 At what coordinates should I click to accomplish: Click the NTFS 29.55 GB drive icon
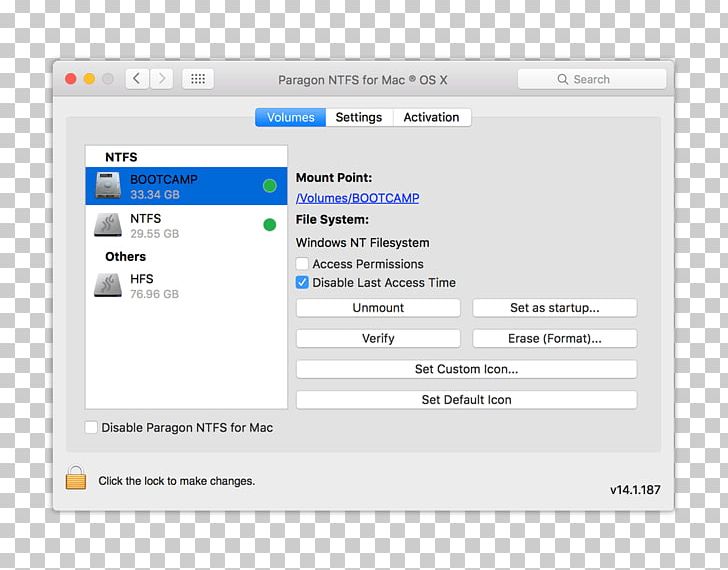(108, 225)
